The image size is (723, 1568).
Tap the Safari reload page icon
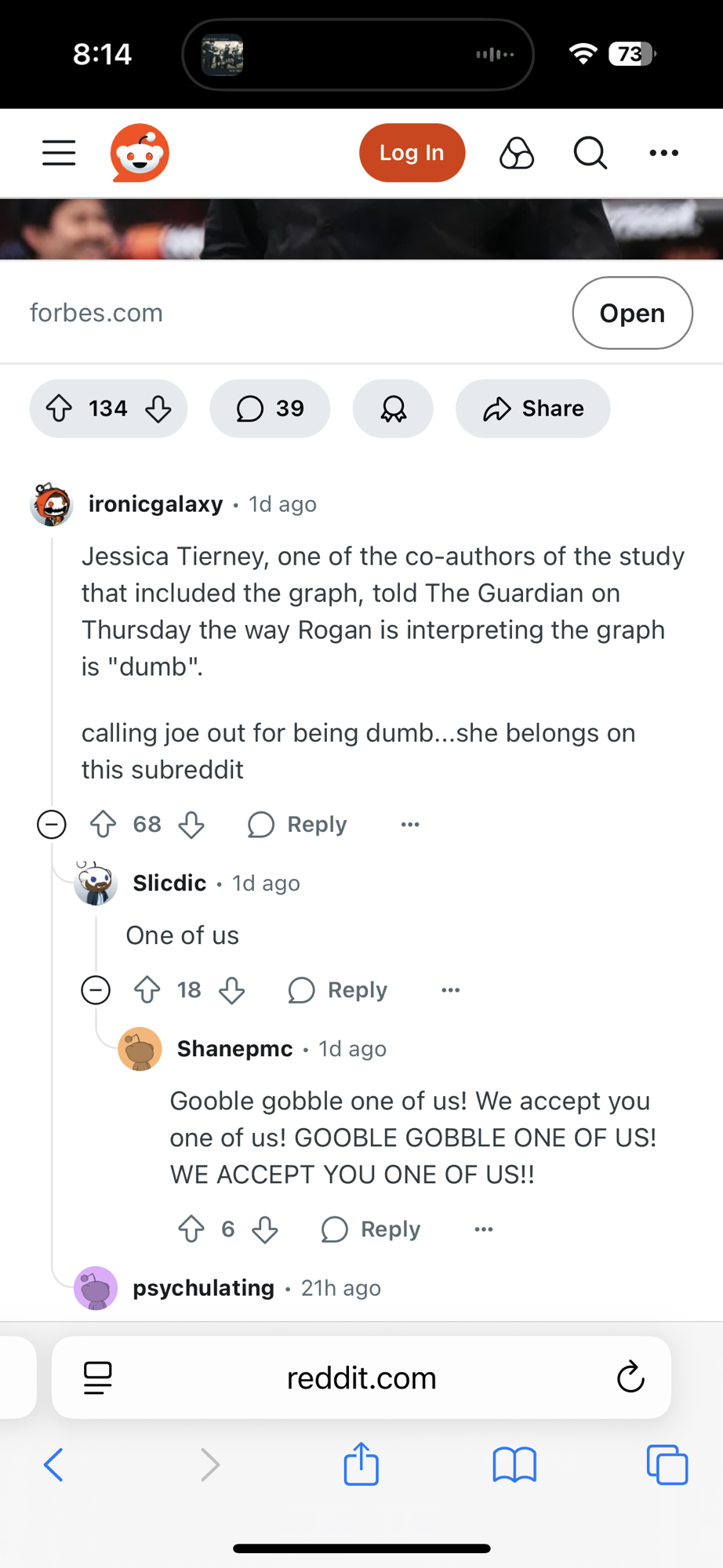[x=630, y=1377]
